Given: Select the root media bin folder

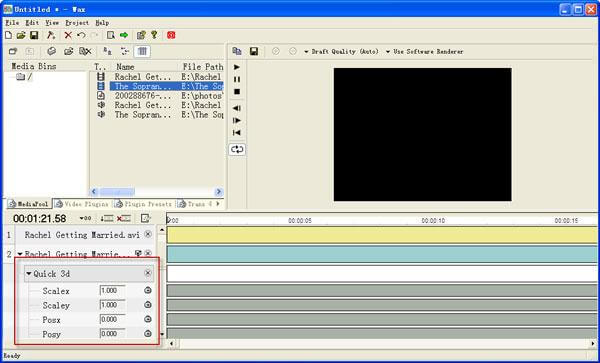Looking at the screenshot, I should pos(24,77).
